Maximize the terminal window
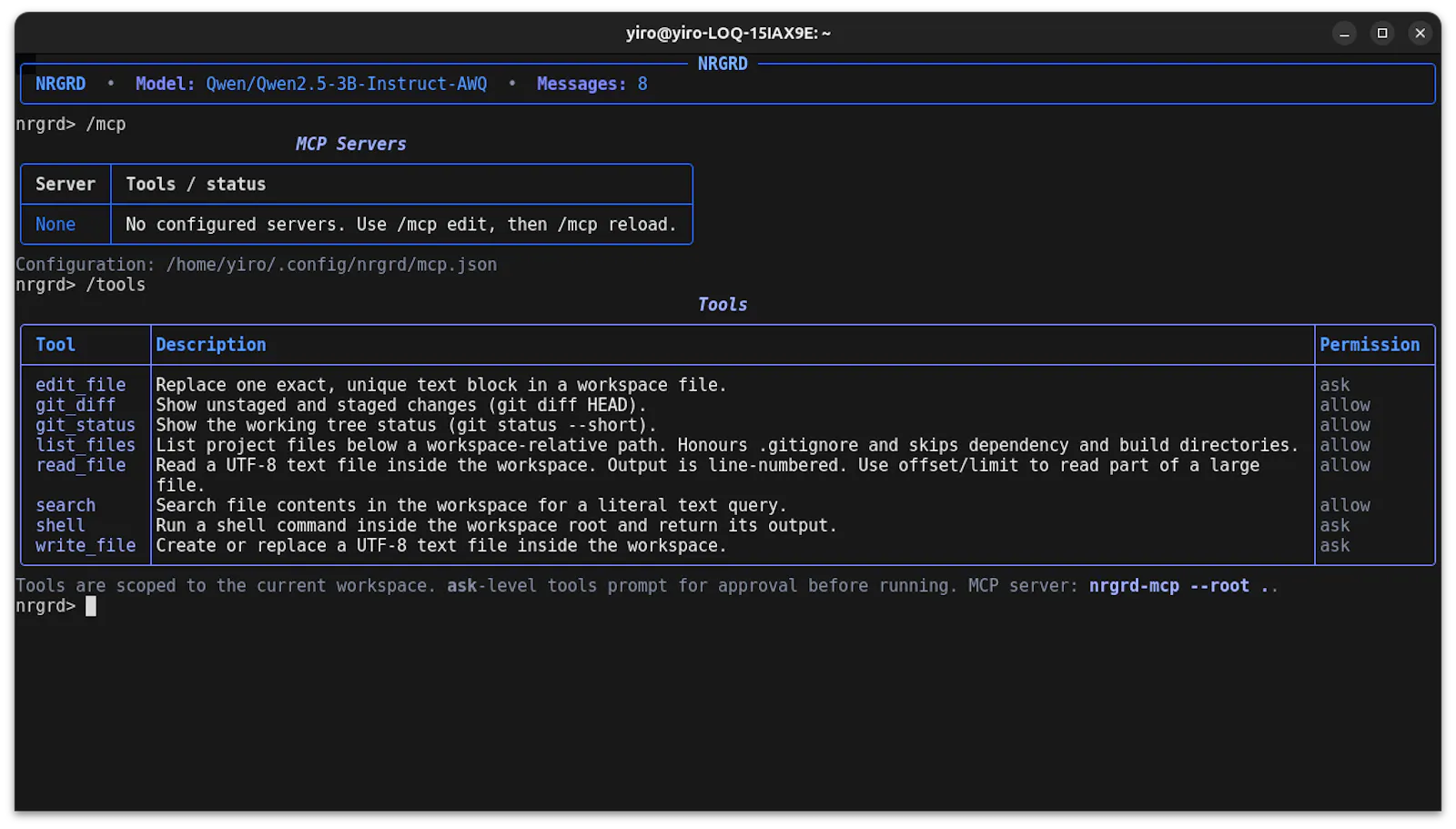The width and height of the screenshot is (1456, 829). click(x=1382, y=34)
